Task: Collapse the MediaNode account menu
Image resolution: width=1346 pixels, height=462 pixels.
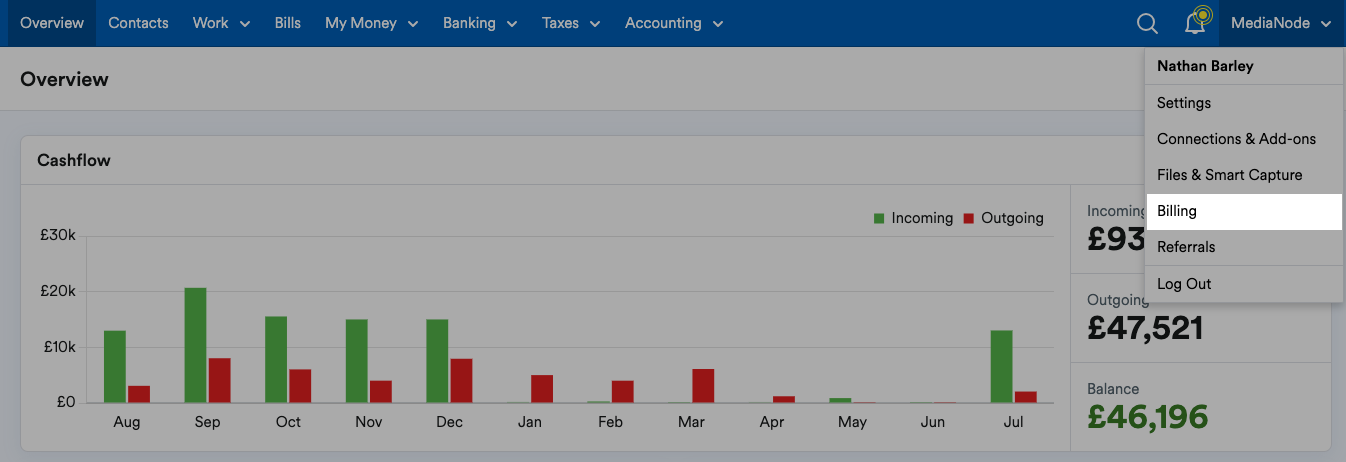Action: [x=1281, y=23]
